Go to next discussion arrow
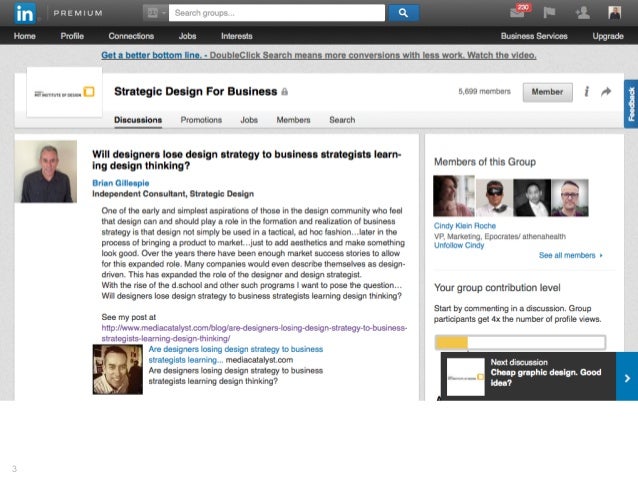638x479 pixels. coord(627,378)
